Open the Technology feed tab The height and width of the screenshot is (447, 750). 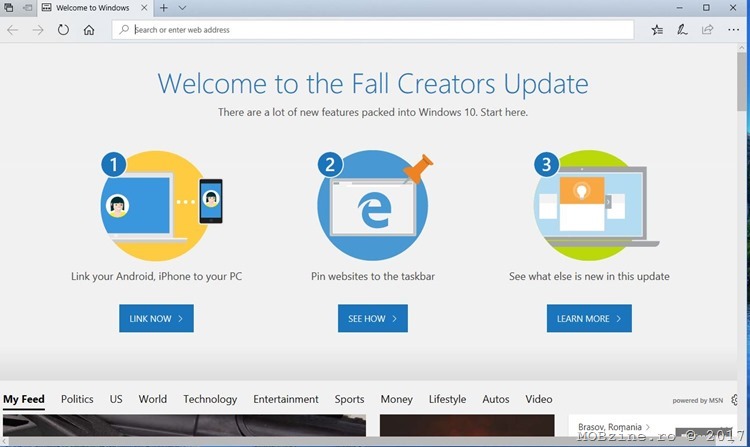[x=210, y=399]
